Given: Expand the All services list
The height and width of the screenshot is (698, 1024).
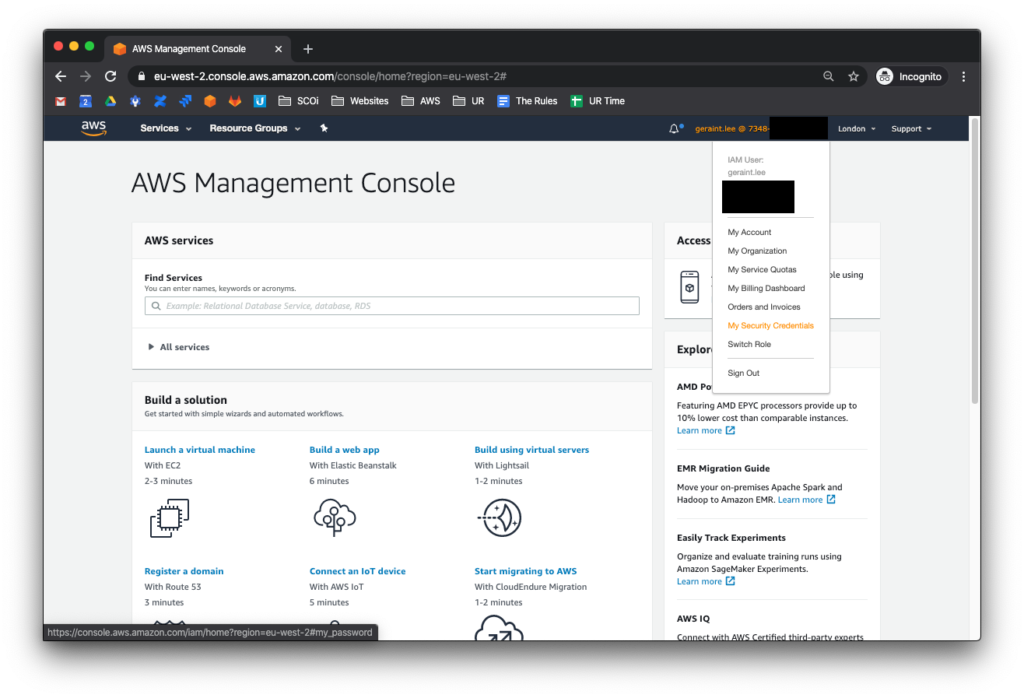Looking at the screenshot, I should pyautogui.click(x=178, y=347).
